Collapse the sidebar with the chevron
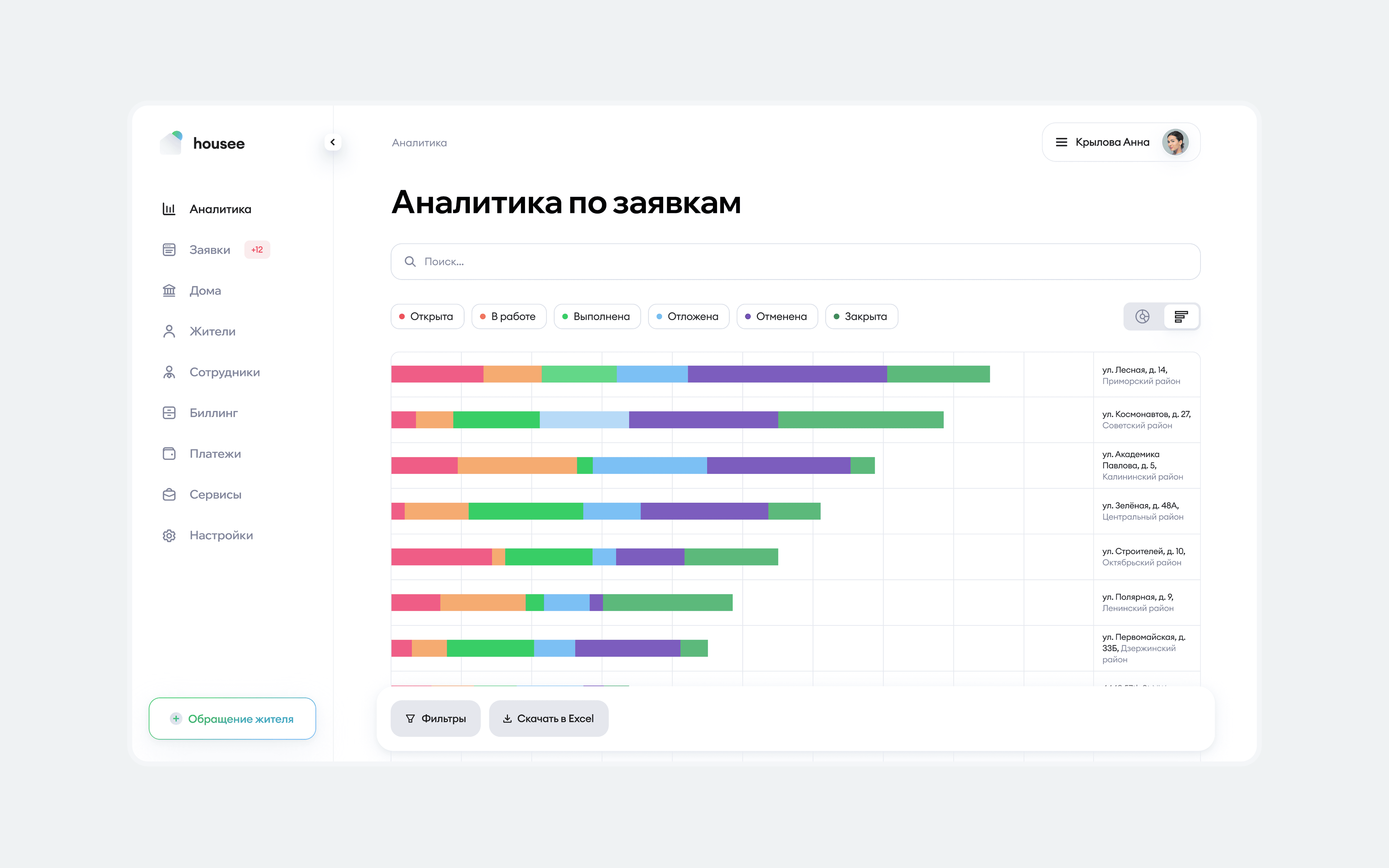The height and width of the screenshot is (868, 1389). click(332, 142)
